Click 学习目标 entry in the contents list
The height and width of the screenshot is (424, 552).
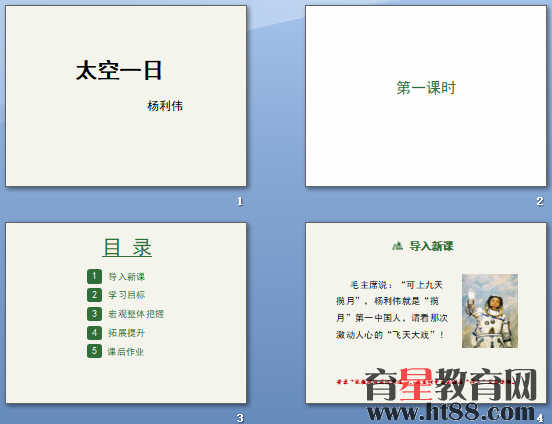126,295
